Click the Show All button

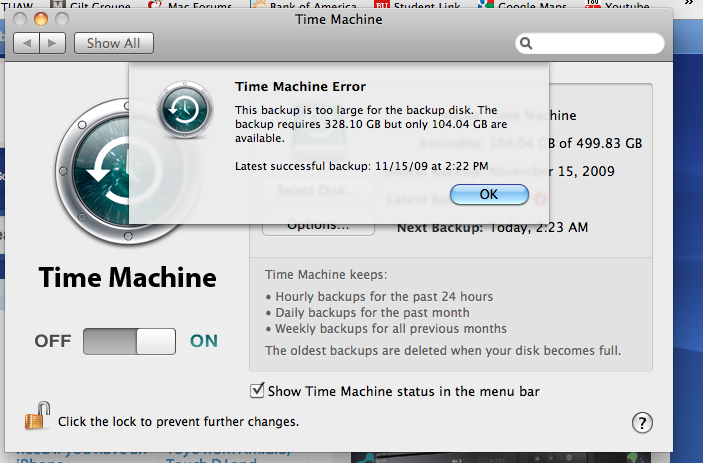(113, 43)
